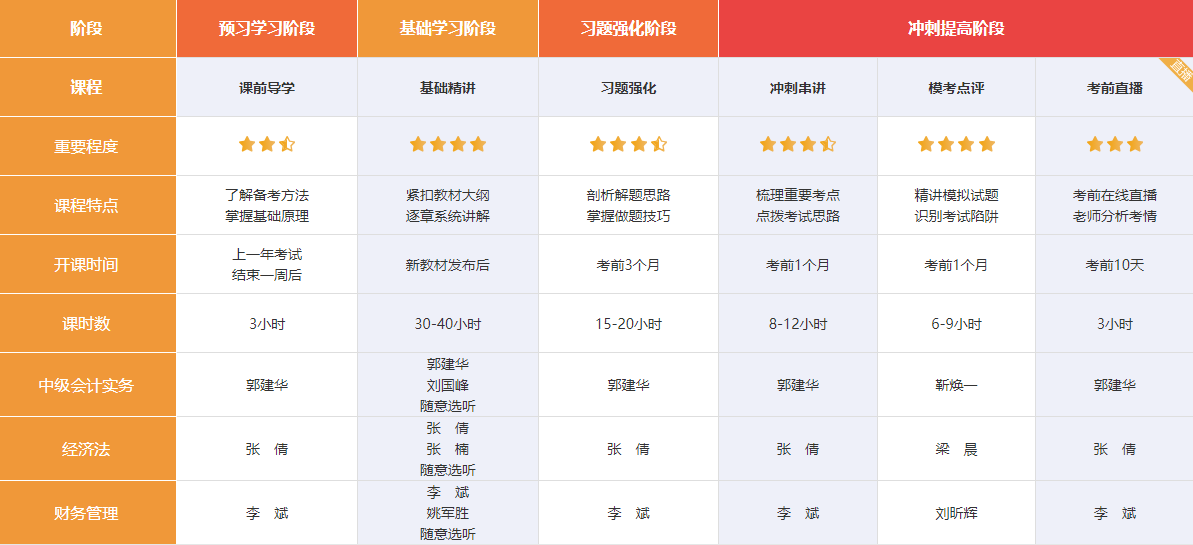Click the 新教材发布后 cell

(x=447, y=265)
